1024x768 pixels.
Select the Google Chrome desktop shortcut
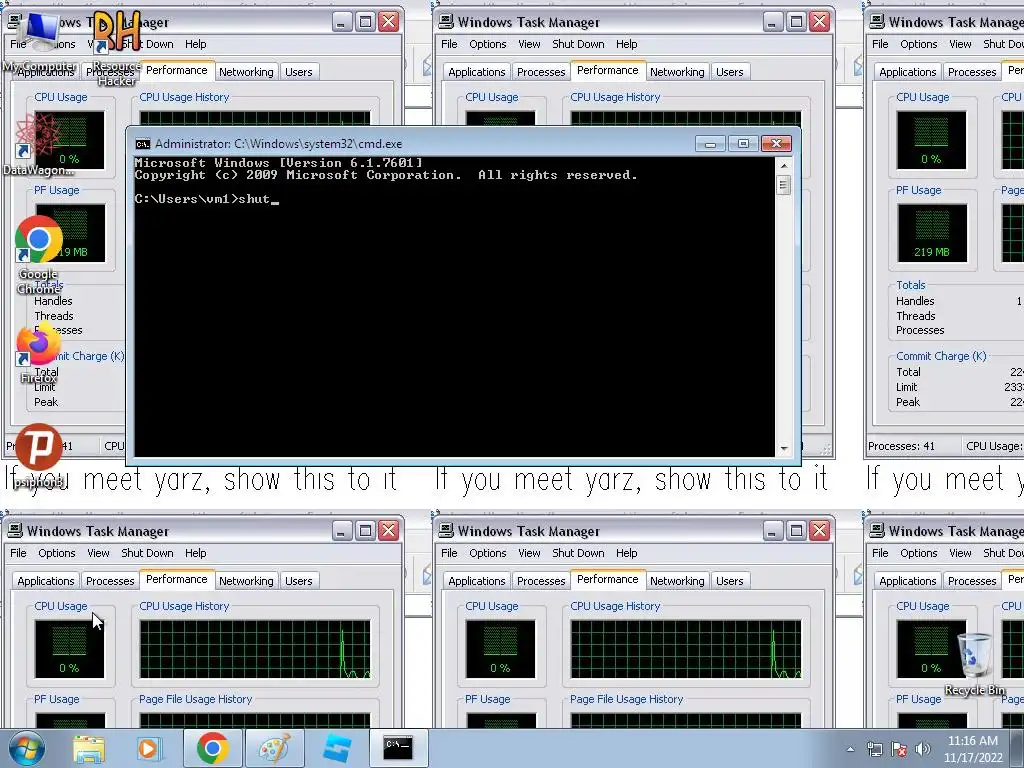39,255
